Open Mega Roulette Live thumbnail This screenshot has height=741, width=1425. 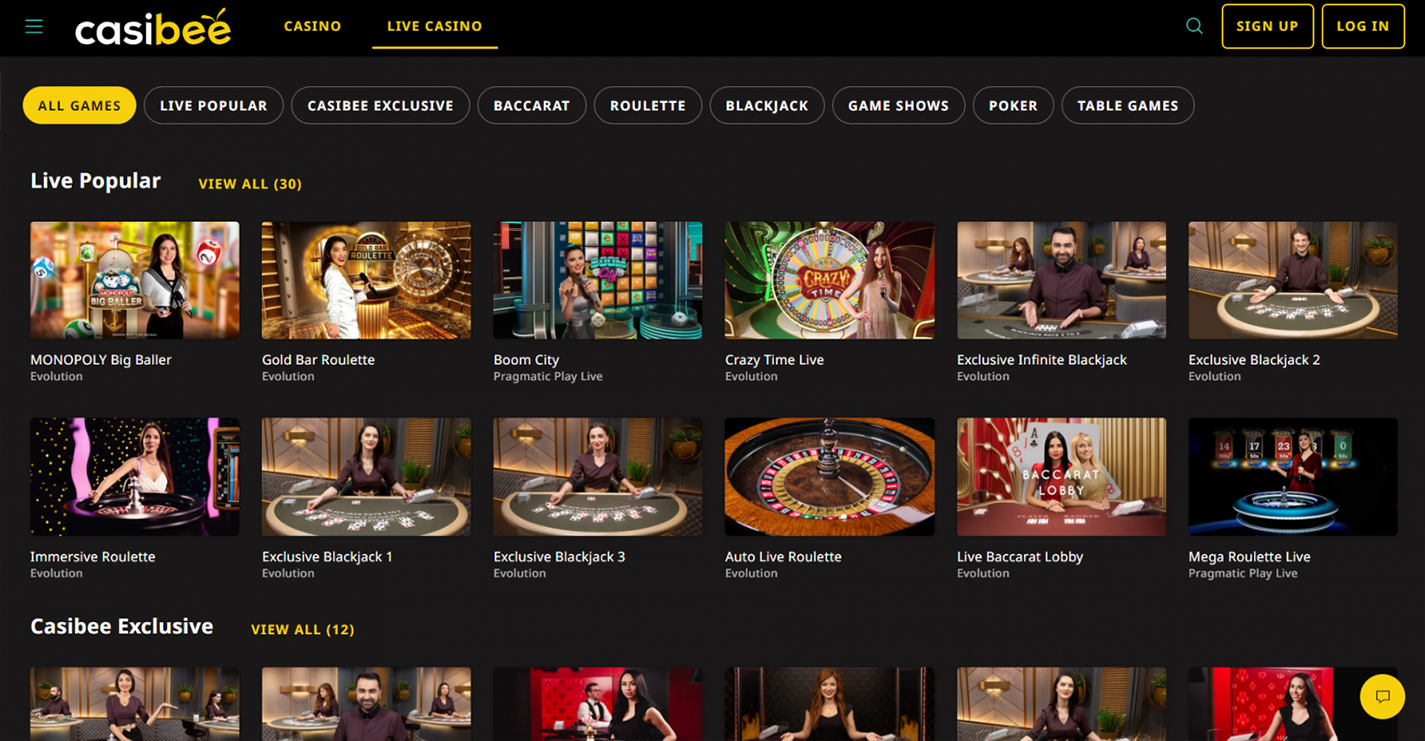(x=1293, y=477)
